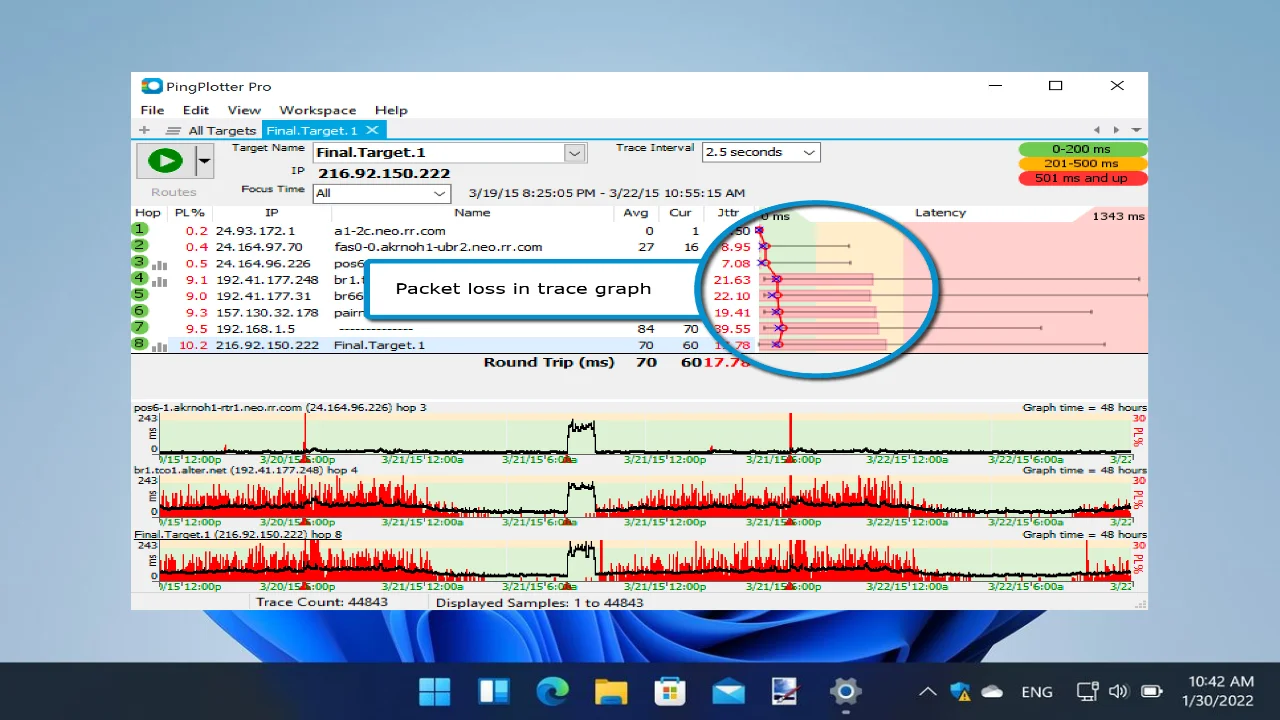Screen dimensions: 1280x720
Task: Select the hop 3 green circle
Action: (140, 263)
